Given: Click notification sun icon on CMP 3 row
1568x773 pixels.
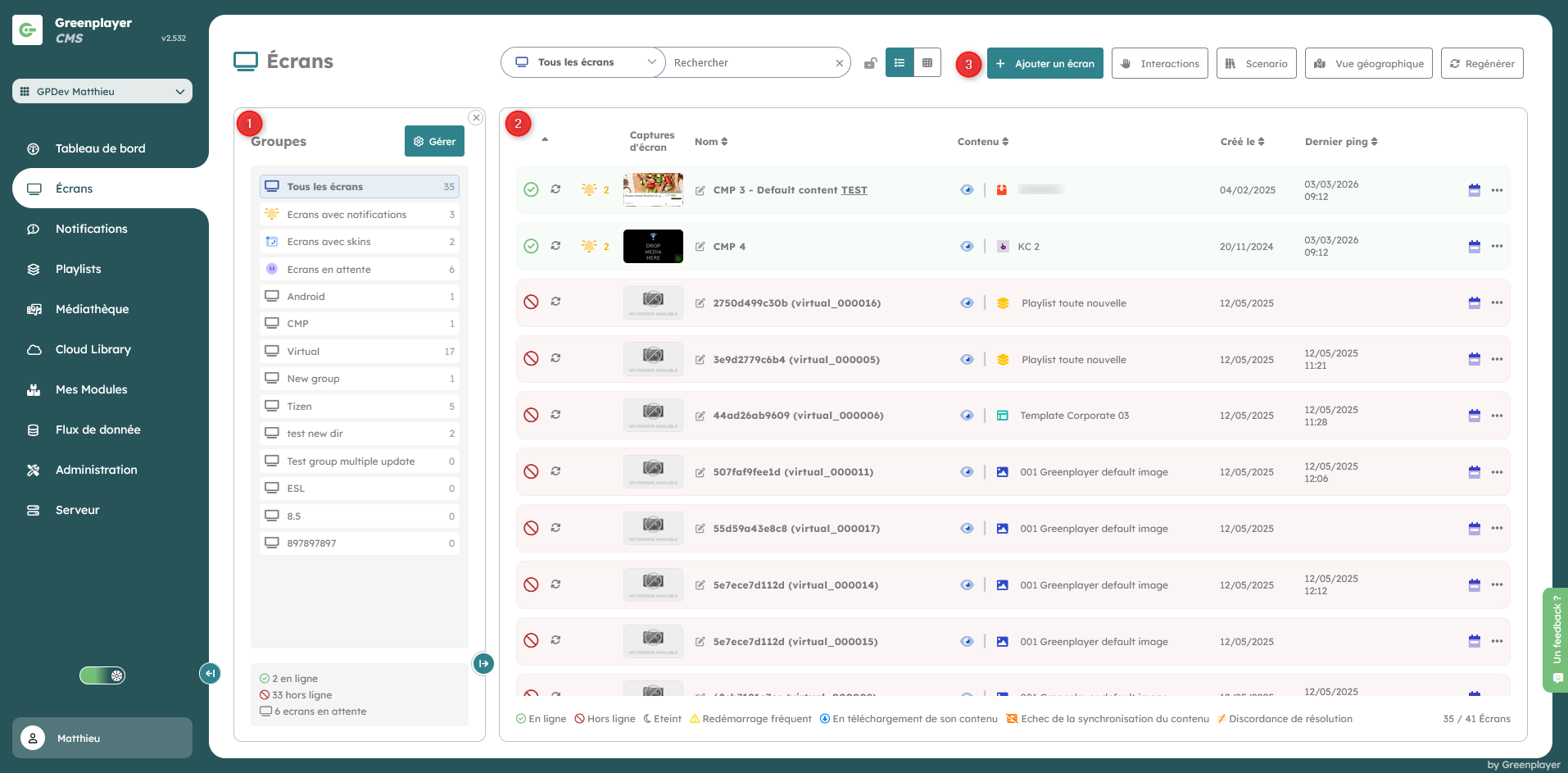Looking at the screenshot, I should (x=589, y=189).
